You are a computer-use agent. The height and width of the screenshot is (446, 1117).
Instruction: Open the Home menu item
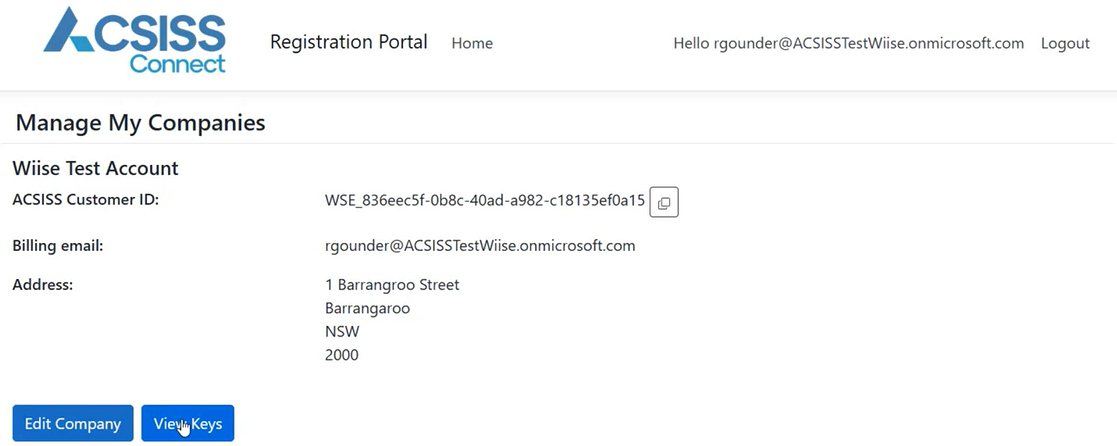472,43
